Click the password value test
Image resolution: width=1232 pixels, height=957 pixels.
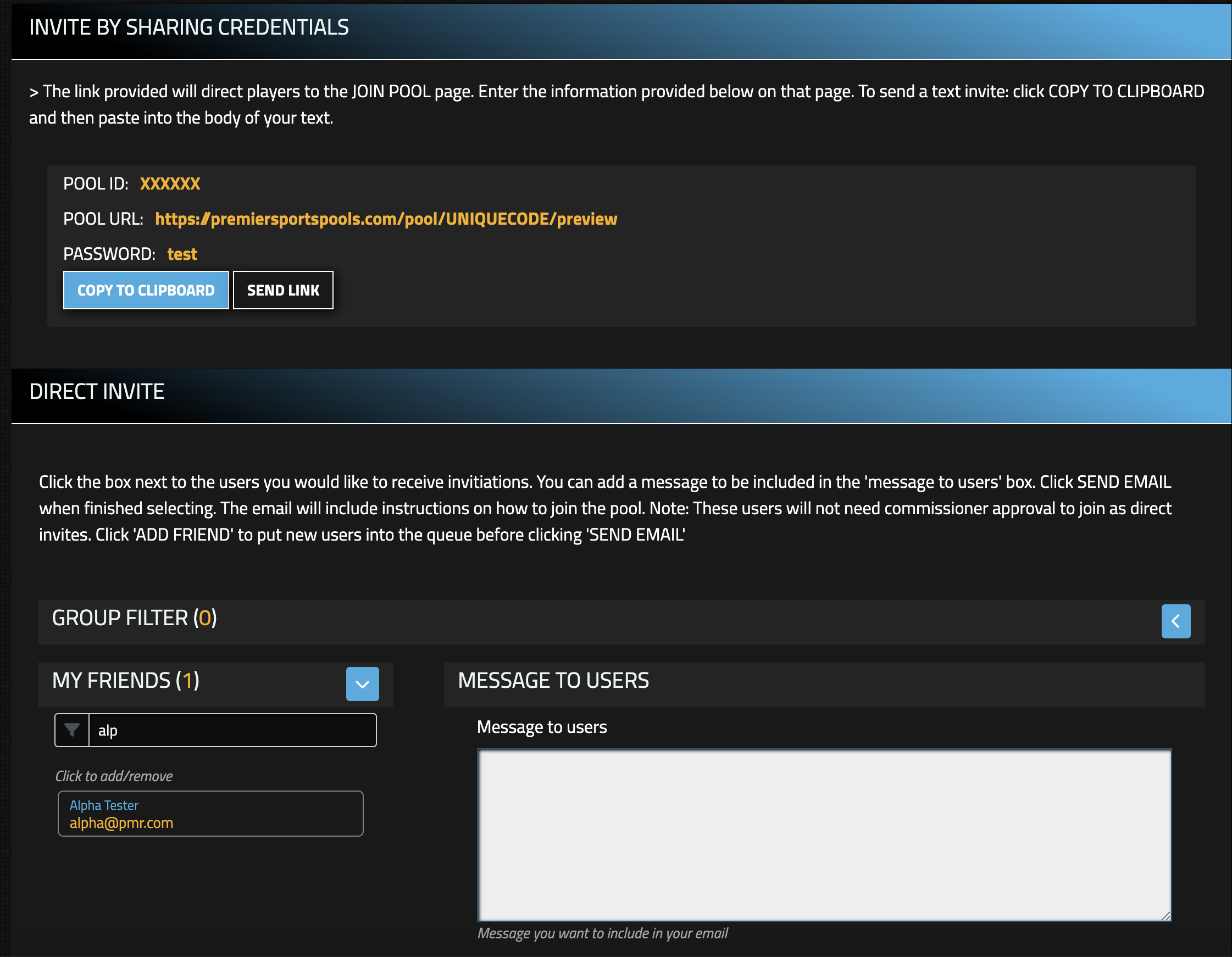(182, 254)
